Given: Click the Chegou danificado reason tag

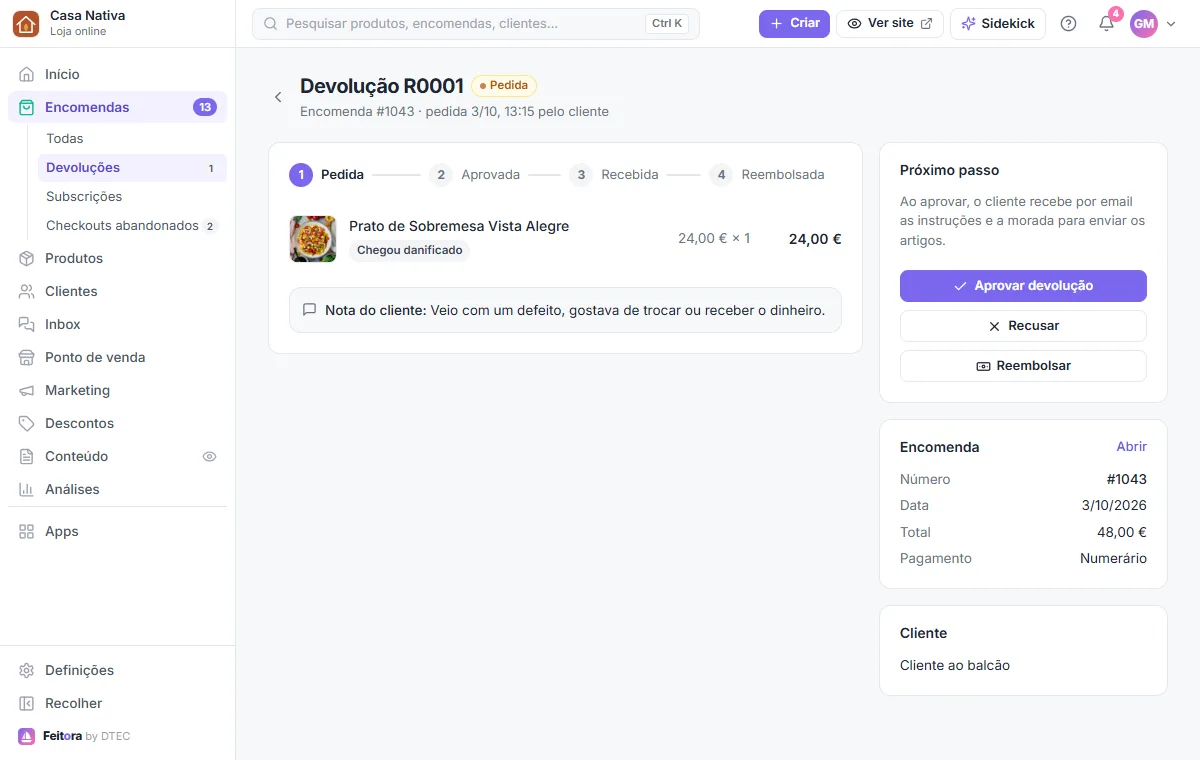Looking at the screenshot, I should 409,250.
